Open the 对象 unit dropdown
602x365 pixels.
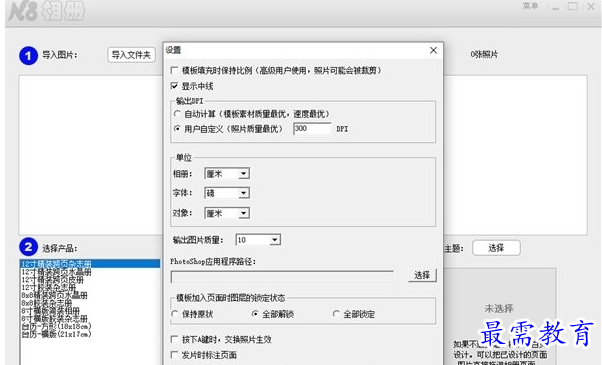click(x=243, y=213)
